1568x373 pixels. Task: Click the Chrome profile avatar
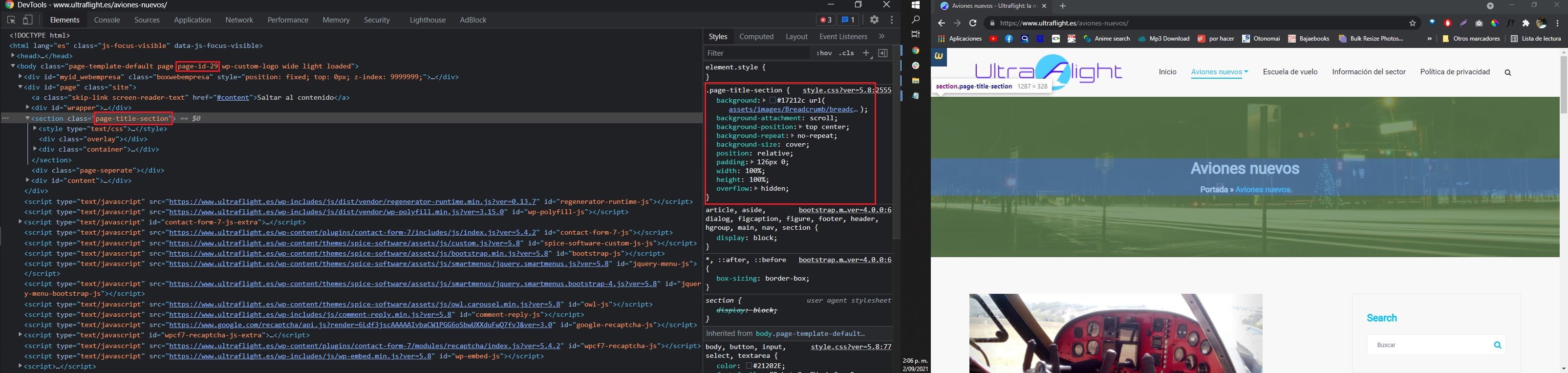pyautogui.click(x=1542, y=24)
